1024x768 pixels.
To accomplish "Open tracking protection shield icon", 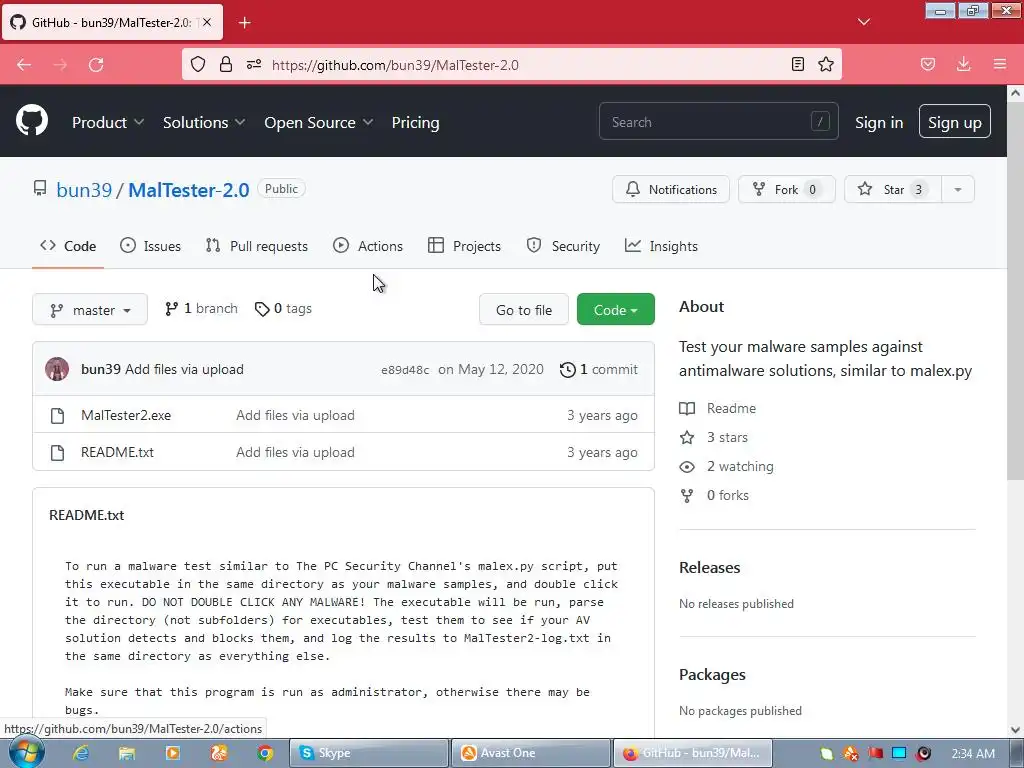I will pyautogui.click(x=198, y=64).
